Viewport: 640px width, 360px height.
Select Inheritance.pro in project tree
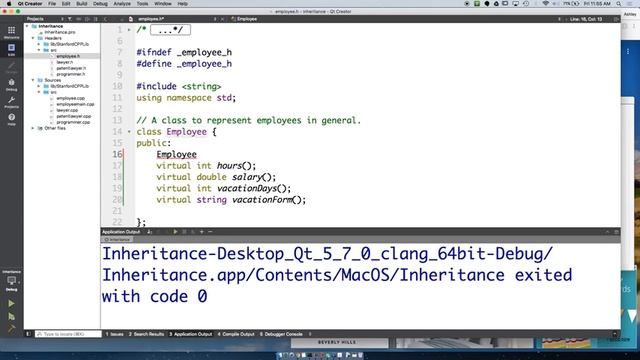(60, 32)
